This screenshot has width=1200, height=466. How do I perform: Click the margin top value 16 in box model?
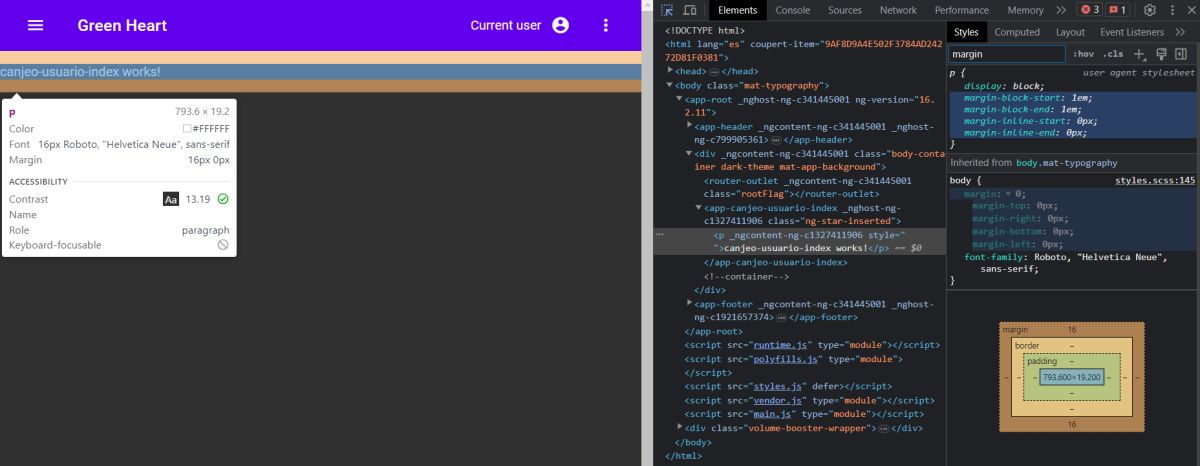click(1072, 329)
